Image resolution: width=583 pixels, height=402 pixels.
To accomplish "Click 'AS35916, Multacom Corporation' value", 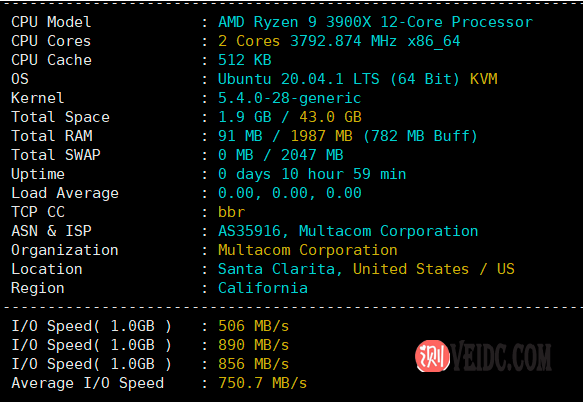I will 348,231.
